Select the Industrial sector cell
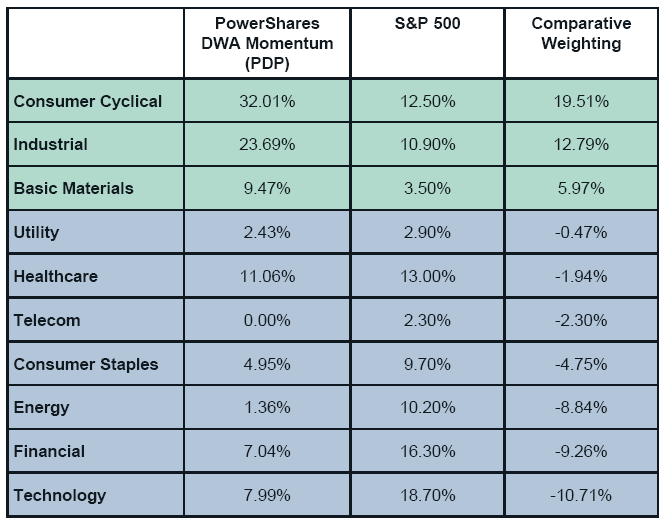This screenshot has height=524, width=666. click(x=51, y=145)
